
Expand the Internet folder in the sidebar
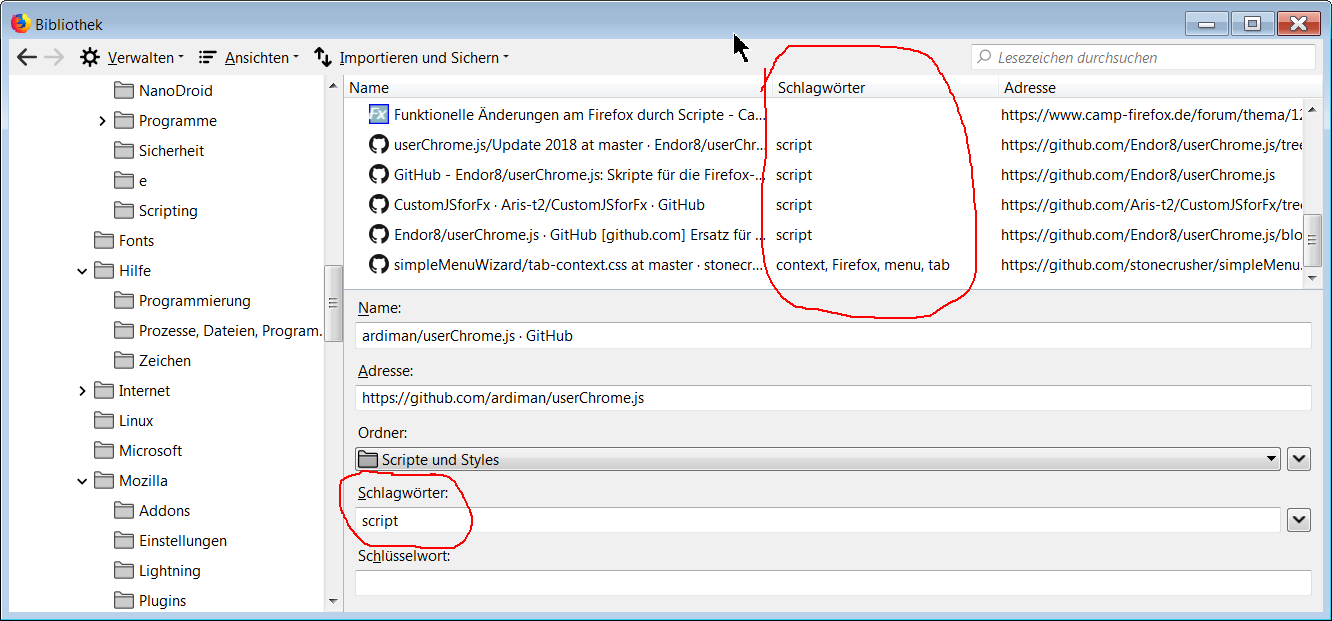(83, 390)
